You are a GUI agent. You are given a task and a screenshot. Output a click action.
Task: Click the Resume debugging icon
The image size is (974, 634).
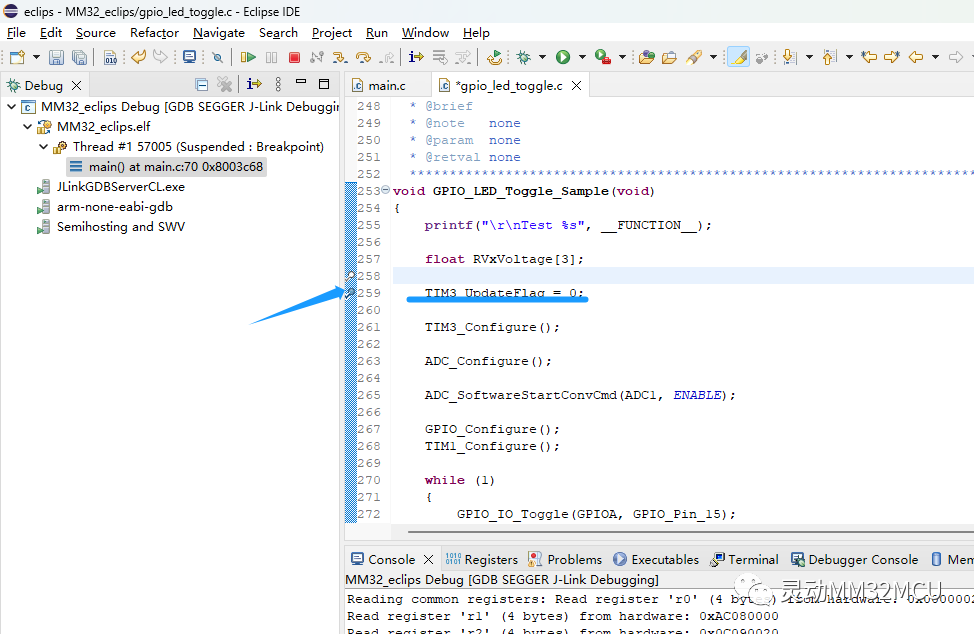coord(248,58)
